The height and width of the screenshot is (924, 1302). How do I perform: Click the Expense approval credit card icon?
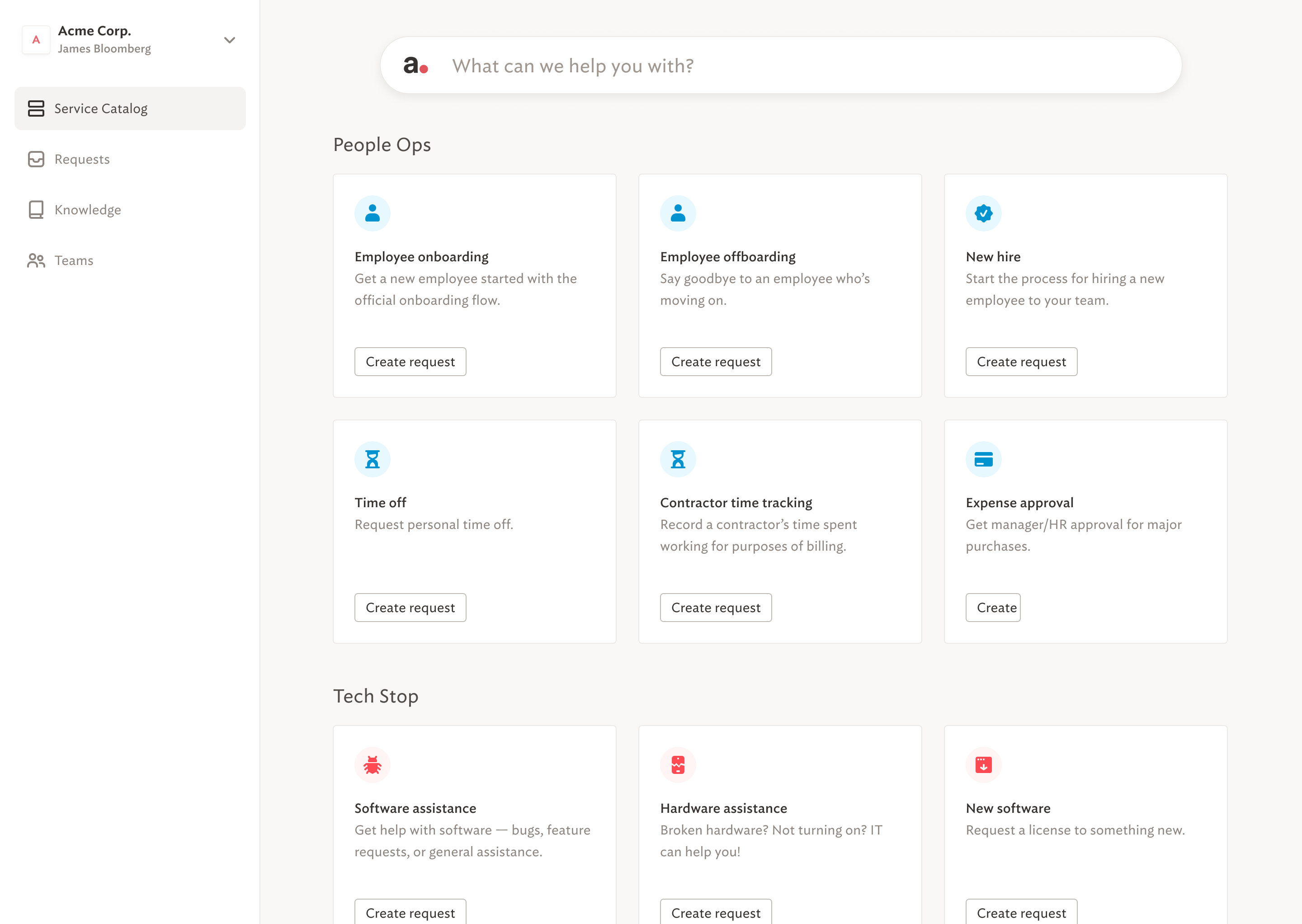pyautogui.click(x=983, y=459)
